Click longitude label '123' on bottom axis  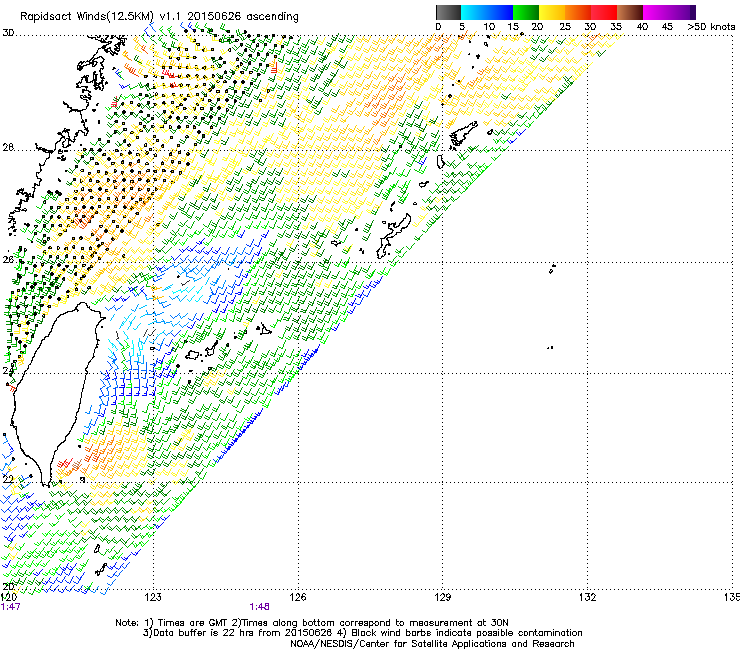(x=153, y=598)
